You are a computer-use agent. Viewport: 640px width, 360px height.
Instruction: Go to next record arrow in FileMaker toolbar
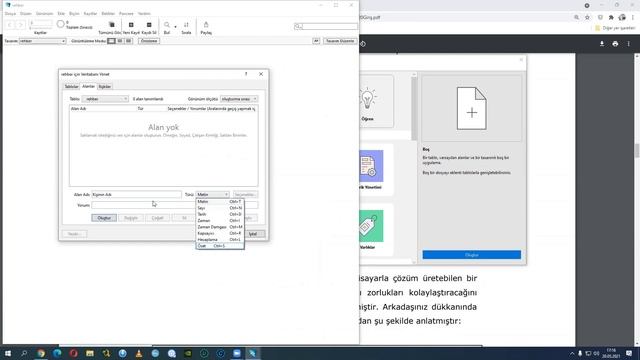pos(21,25)
